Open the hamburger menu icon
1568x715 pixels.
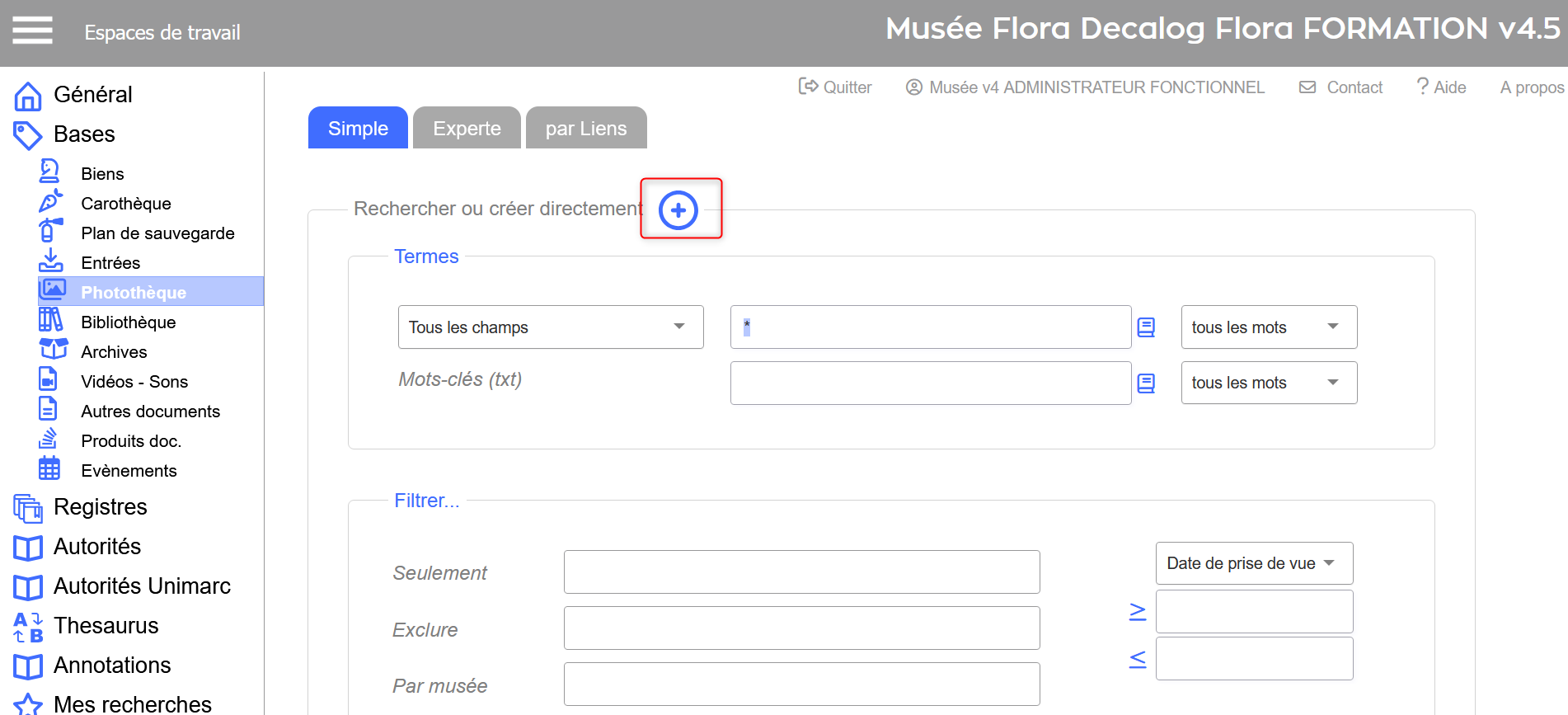tap(32, 31)
